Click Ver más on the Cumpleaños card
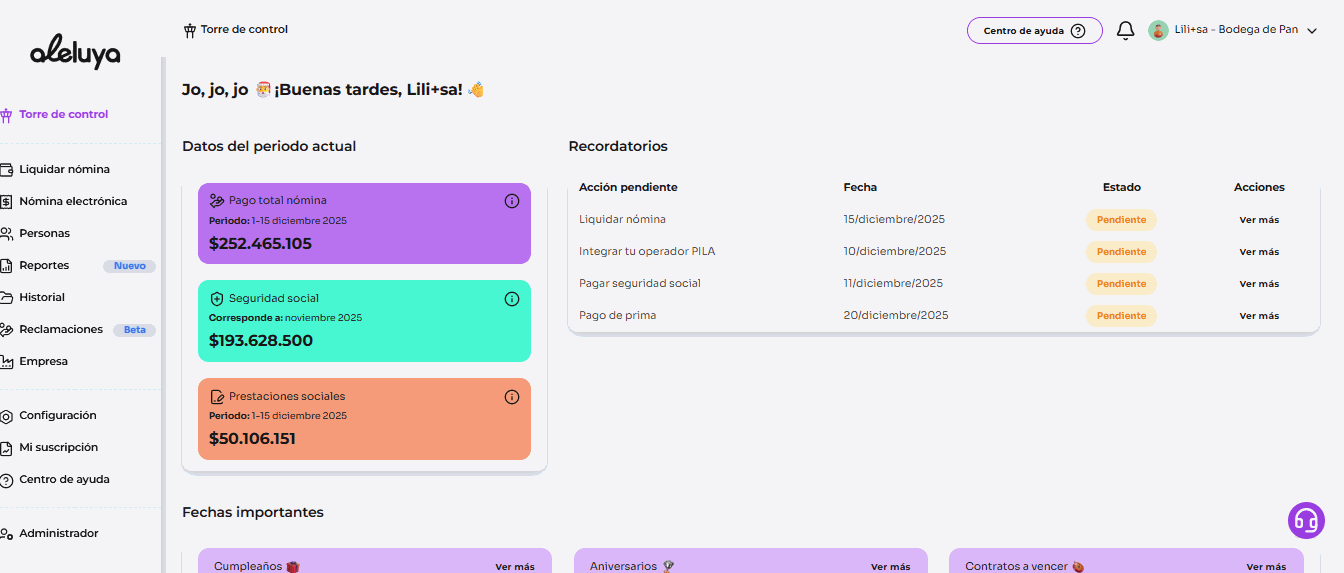Viewport: 1344px width, 573px height. (x=515, y=567)
